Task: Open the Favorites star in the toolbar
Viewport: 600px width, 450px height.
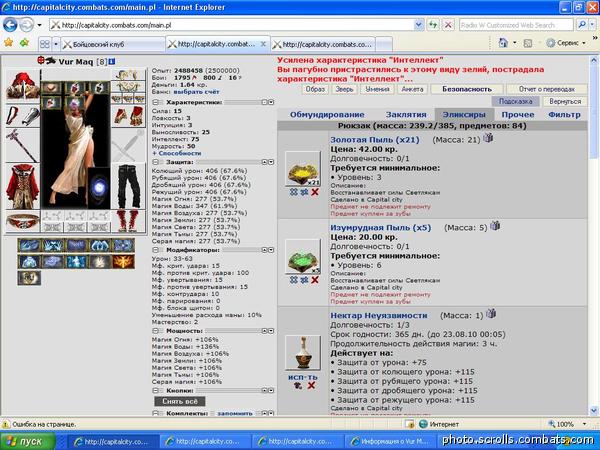Action: coord(8,43)
